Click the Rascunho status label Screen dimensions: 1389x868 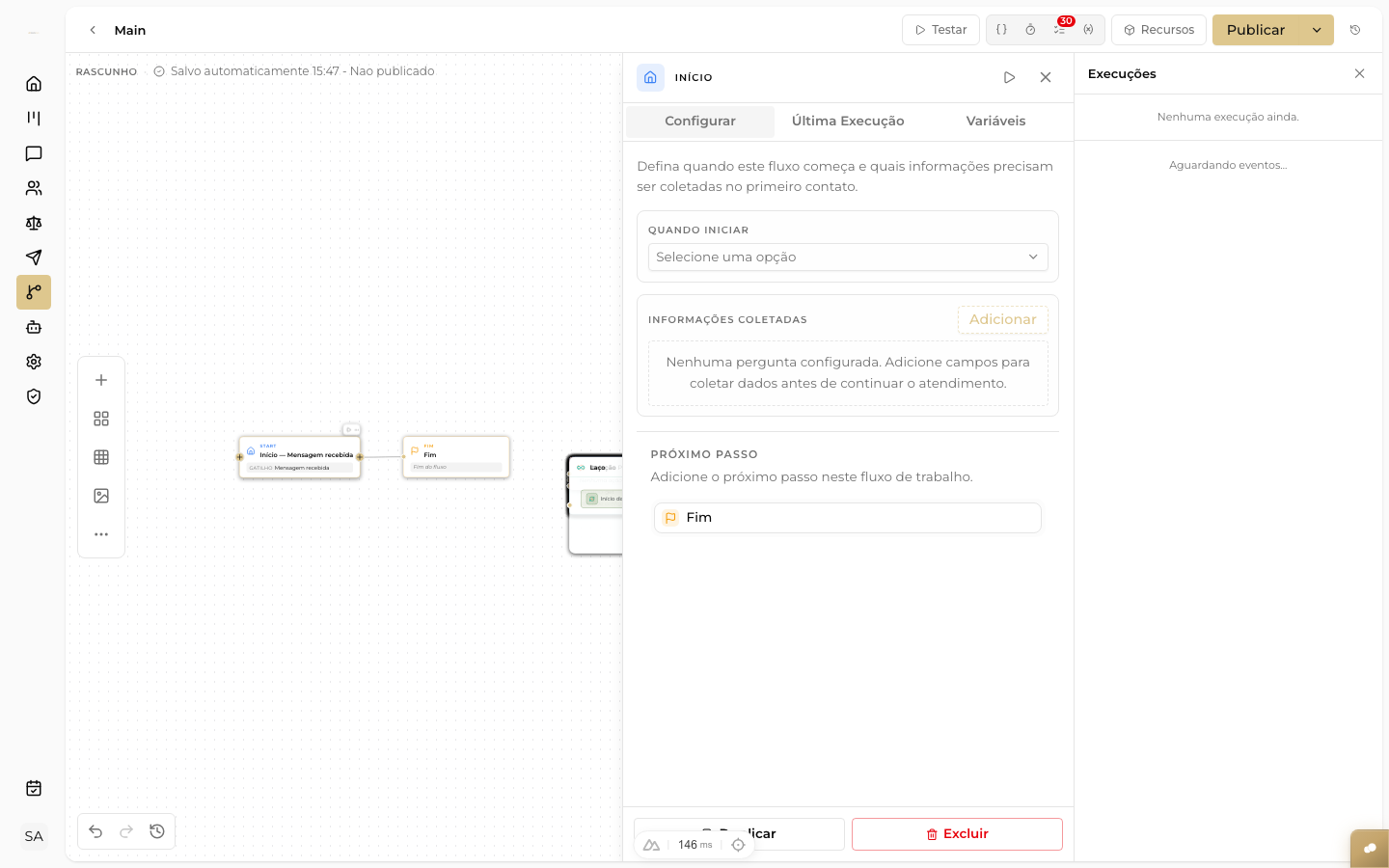click(106, 71)
